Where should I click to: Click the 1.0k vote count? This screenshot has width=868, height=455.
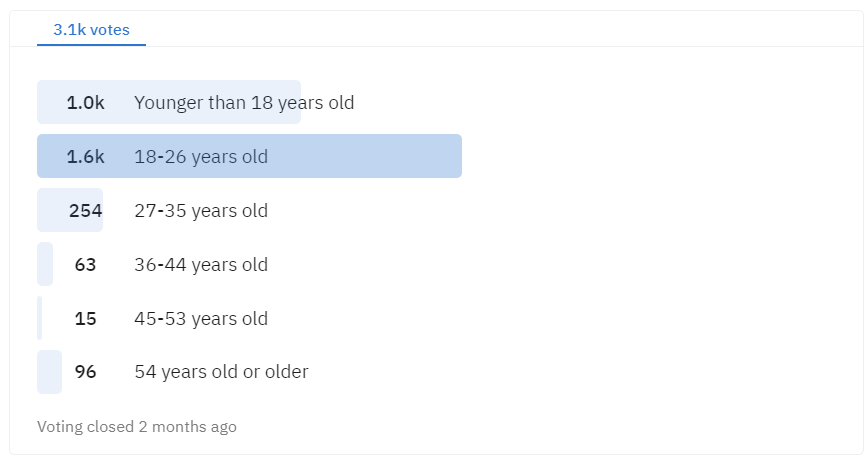(x=85, y=102)
